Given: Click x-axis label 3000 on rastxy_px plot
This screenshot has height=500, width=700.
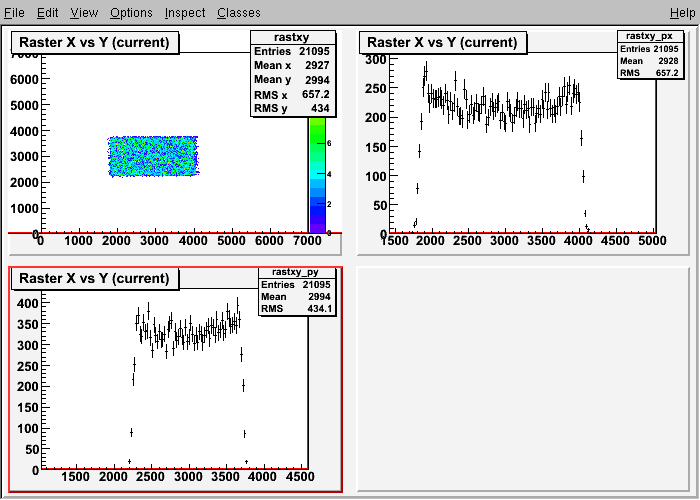Looking at the screenshot, I should (x=504, y=241).
